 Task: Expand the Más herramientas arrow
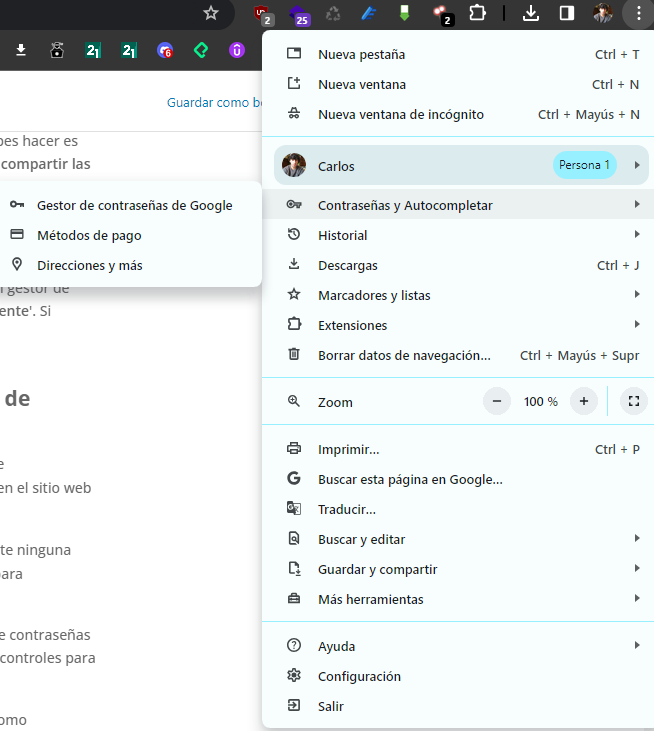pyautogui.click(x=637, y=598)
